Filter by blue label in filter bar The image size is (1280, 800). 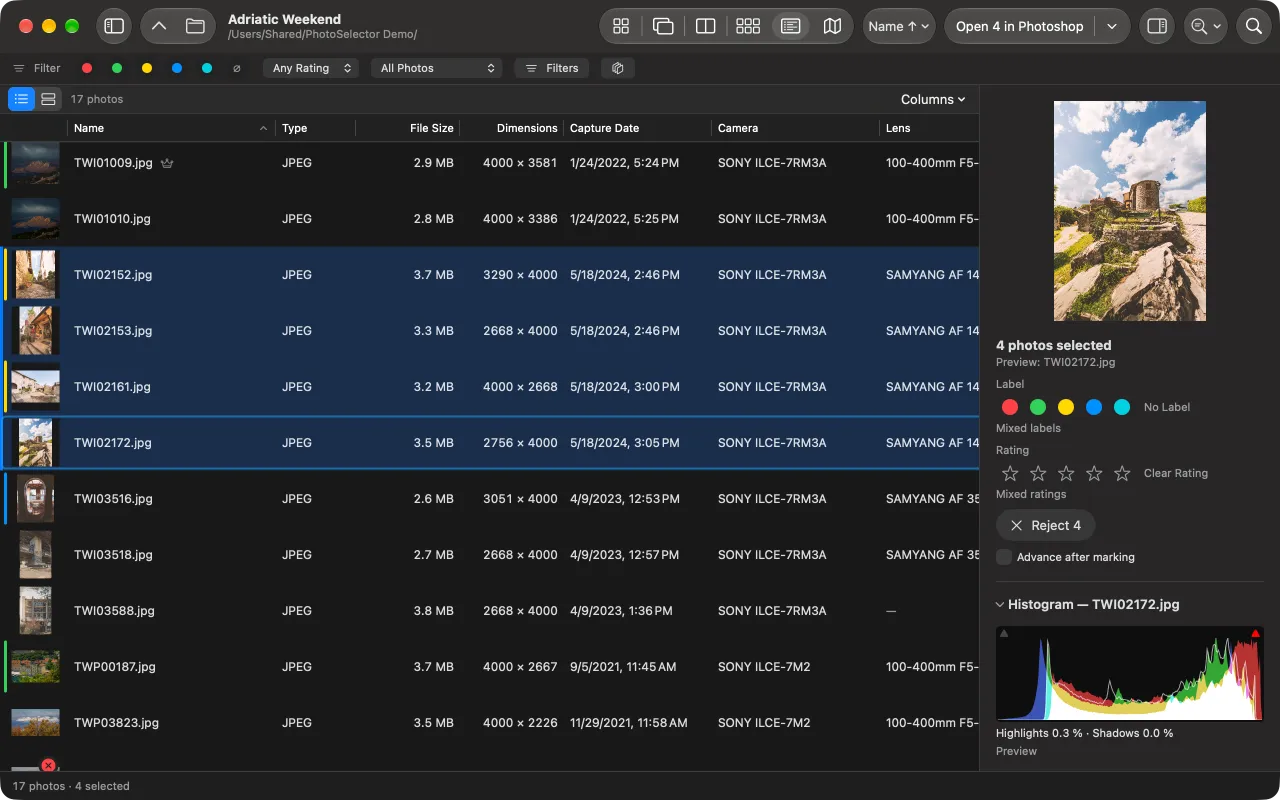pyautogui.click(x=177, y=68)
